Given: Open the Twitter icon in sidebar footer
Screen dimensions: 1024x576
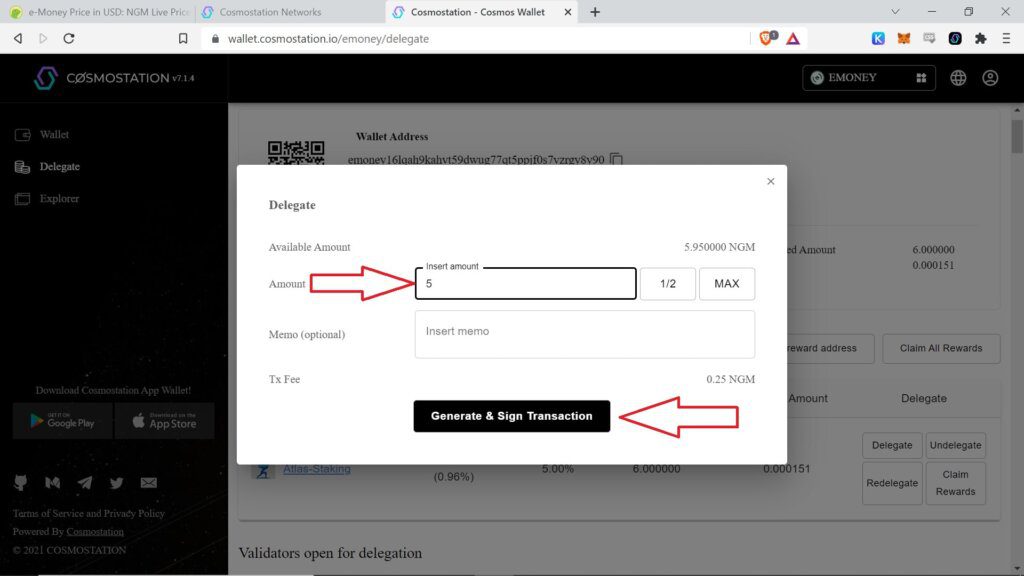Looking at the screenshot, I should pos(117,483).
